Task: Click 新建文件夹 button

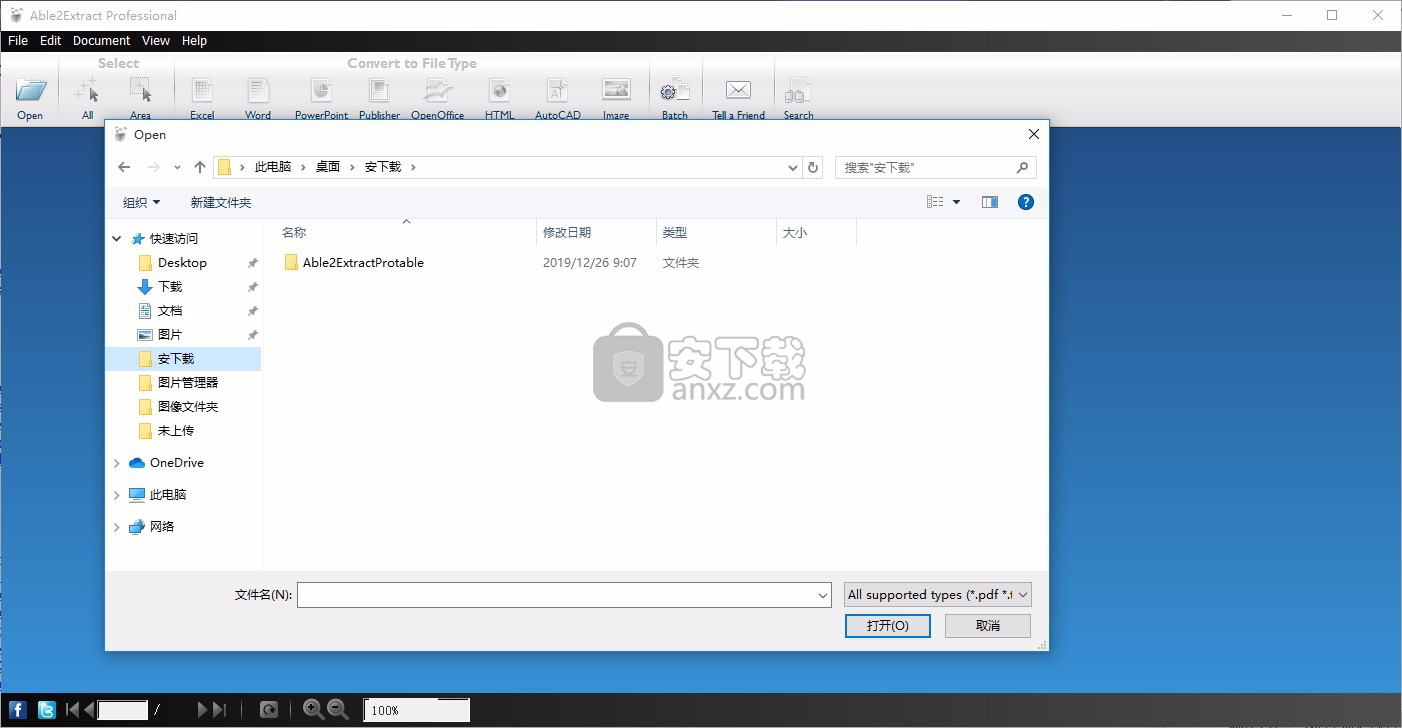Action: (x=221, y=202)
